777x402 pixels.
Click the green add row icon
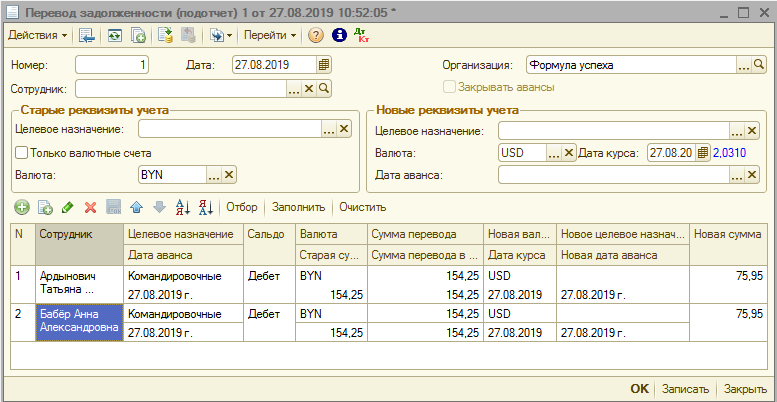click(x=22, y=207)
